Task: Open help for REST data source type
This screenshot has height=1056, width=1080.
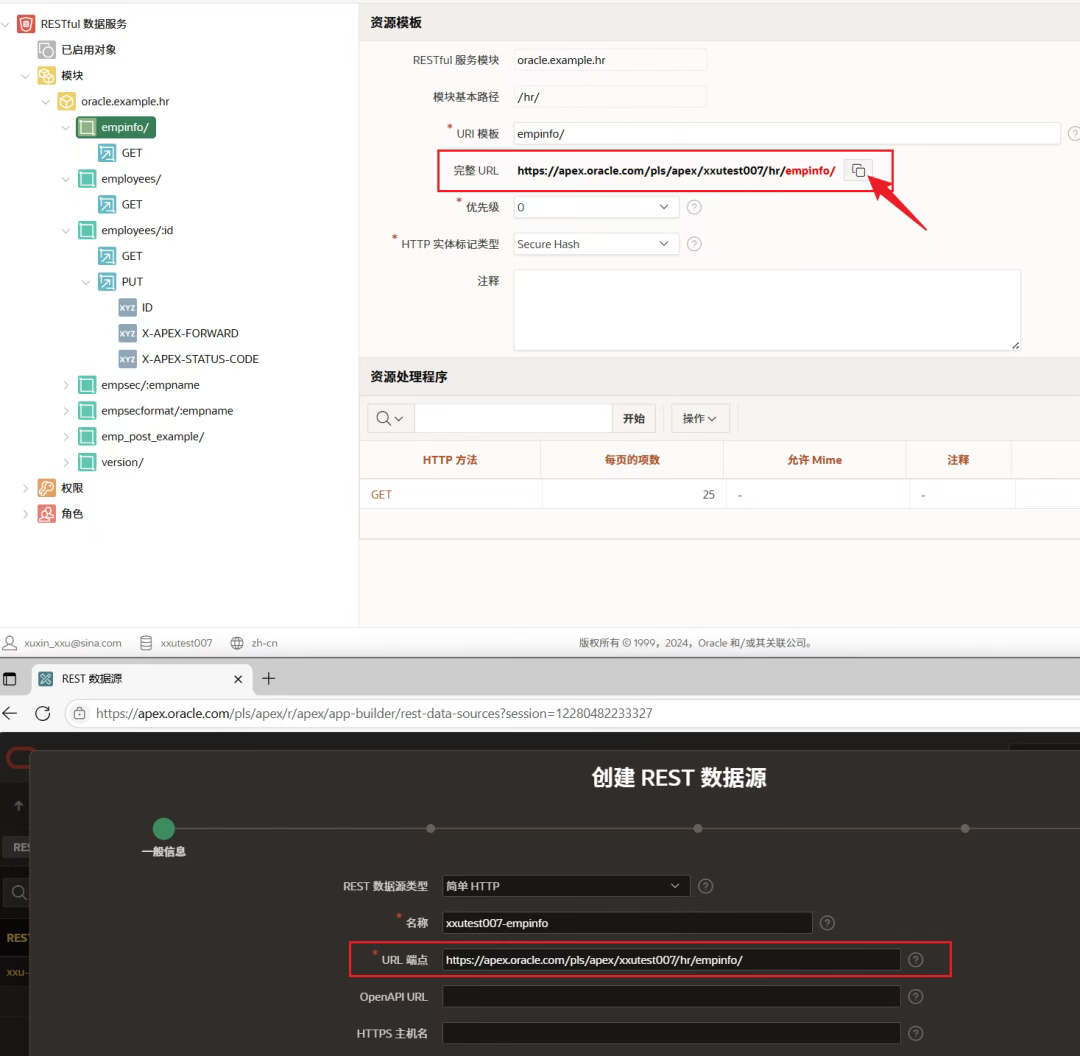Action: (705, 886)
